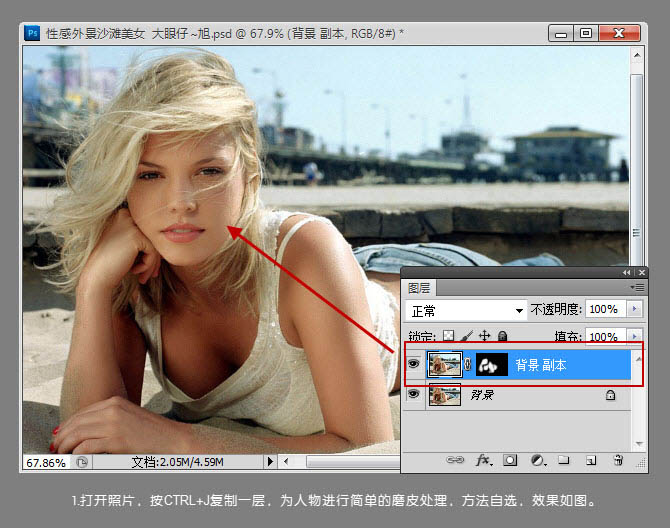The width and height of the screenshot is (670, 528).
Task: Expand the 填充 fill slider arrow
Action: [x=634, y=337]
